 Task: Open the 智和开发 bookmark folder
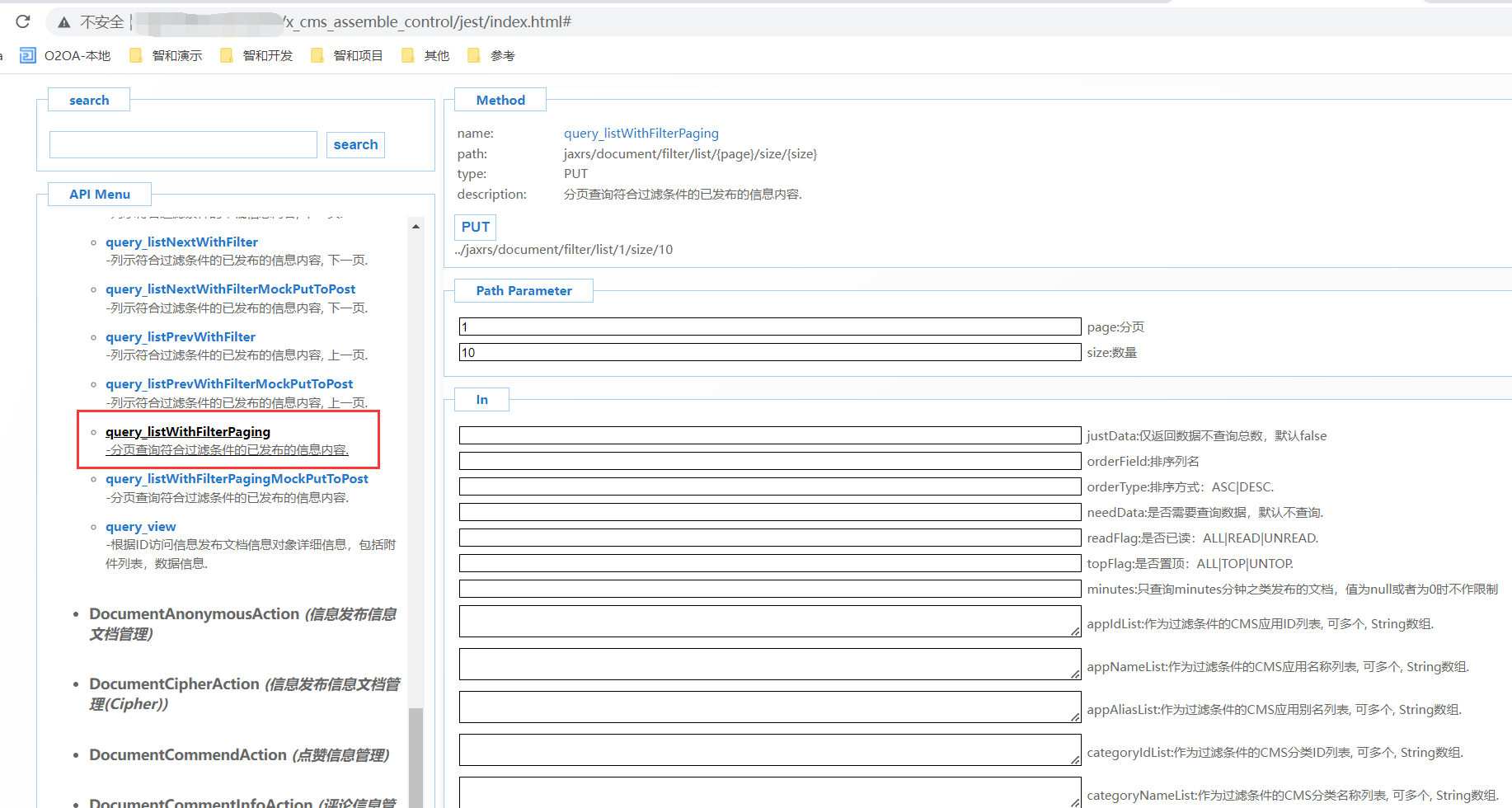(257, 55)
